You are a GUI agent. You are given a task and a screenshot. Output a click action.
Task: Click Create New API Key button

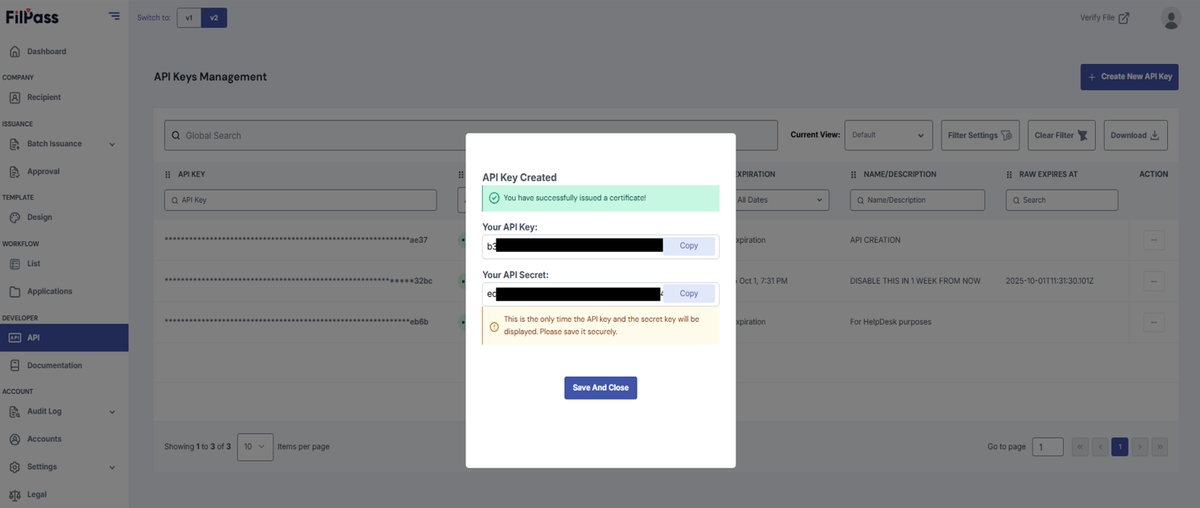pyautogui.click(x=1129, y=77)
